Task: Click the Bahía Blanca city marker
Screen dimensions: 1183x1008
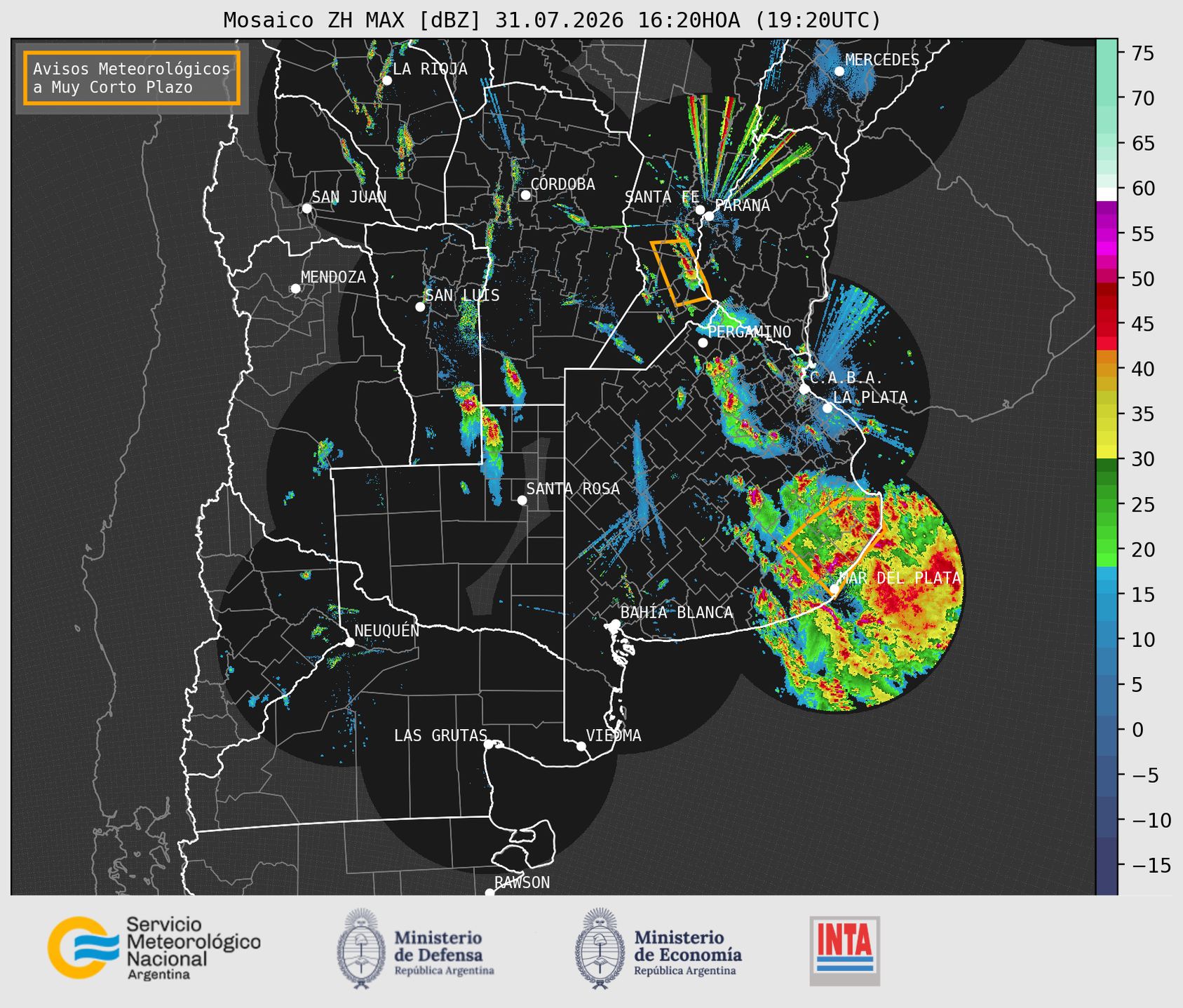Action: (615, 624)
